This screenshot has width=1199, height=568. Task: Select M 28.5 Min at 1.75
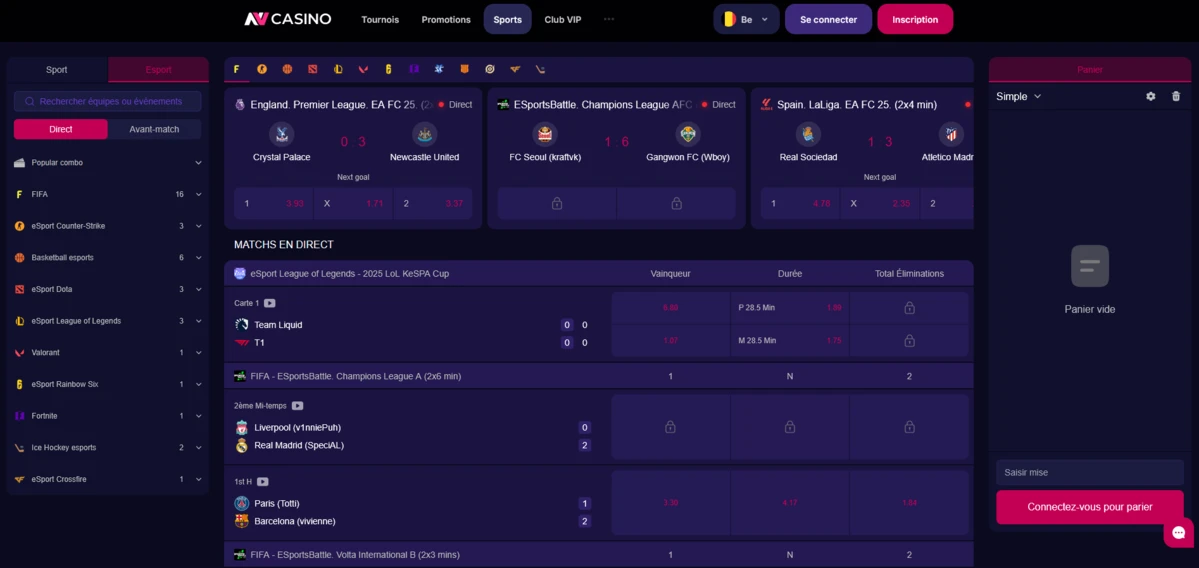click(790, 341)
